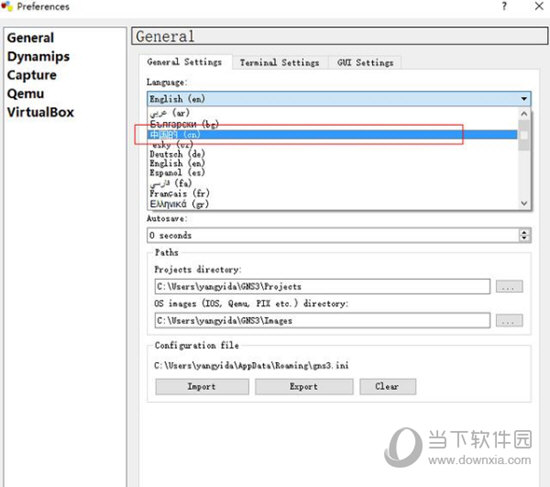This screenshot has height=487, width=550.
Task: Choose the highlighted Chinese (cn) language option
Action: coord(332,134)
